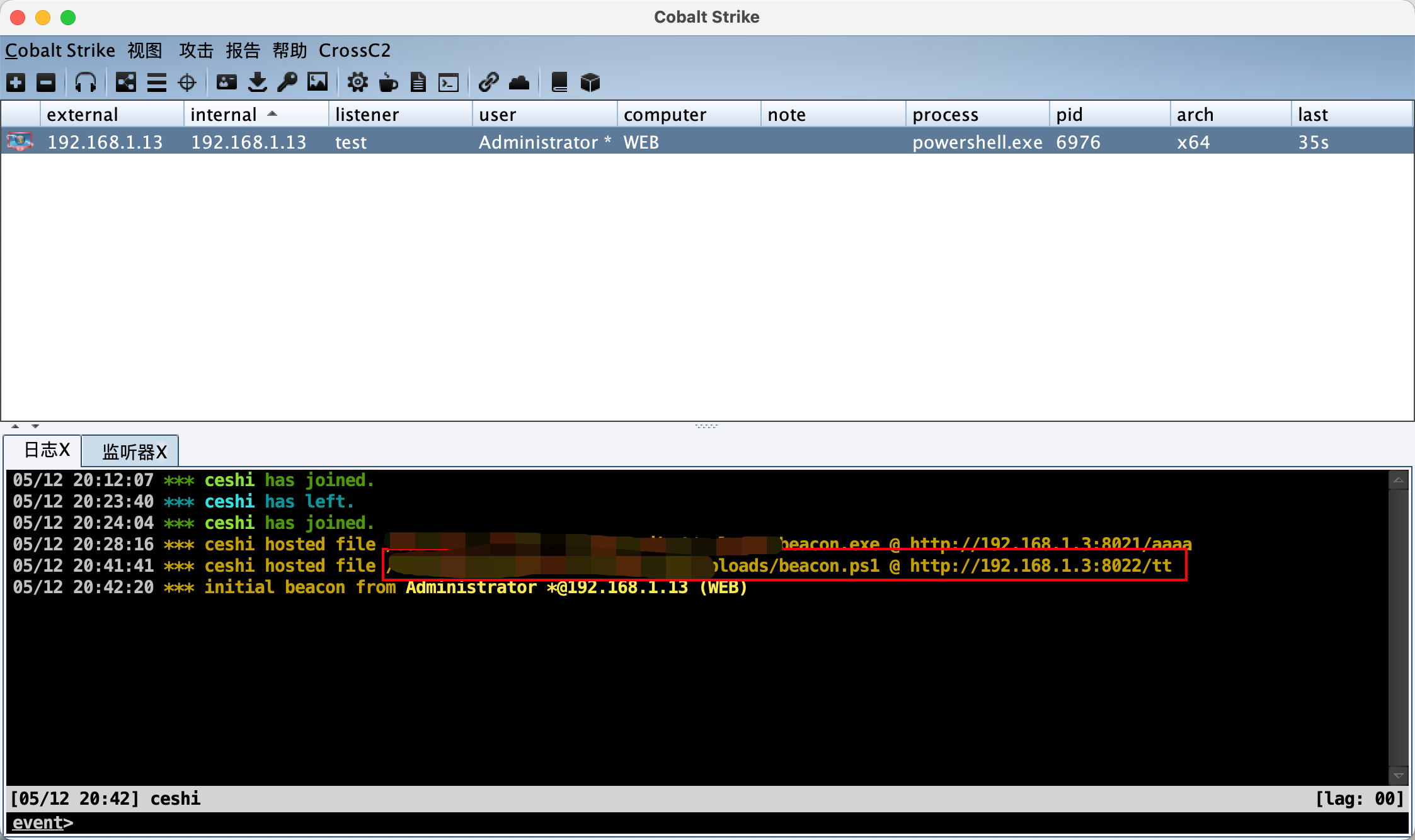Sort by the arch column header
Image resolution: width=1415 pixels, height=840 pixels.
click(x=1231, y=115)
